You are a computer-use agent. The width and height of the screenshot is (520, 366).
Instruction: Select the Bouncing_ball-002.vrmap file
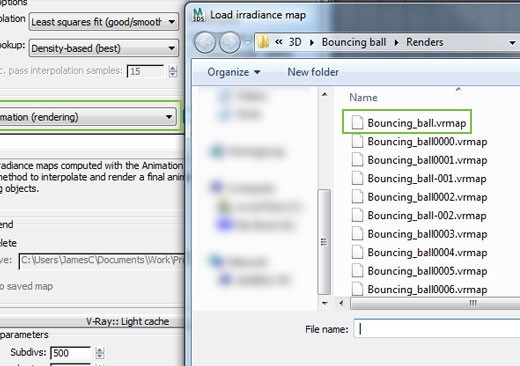tap(427, 216)
